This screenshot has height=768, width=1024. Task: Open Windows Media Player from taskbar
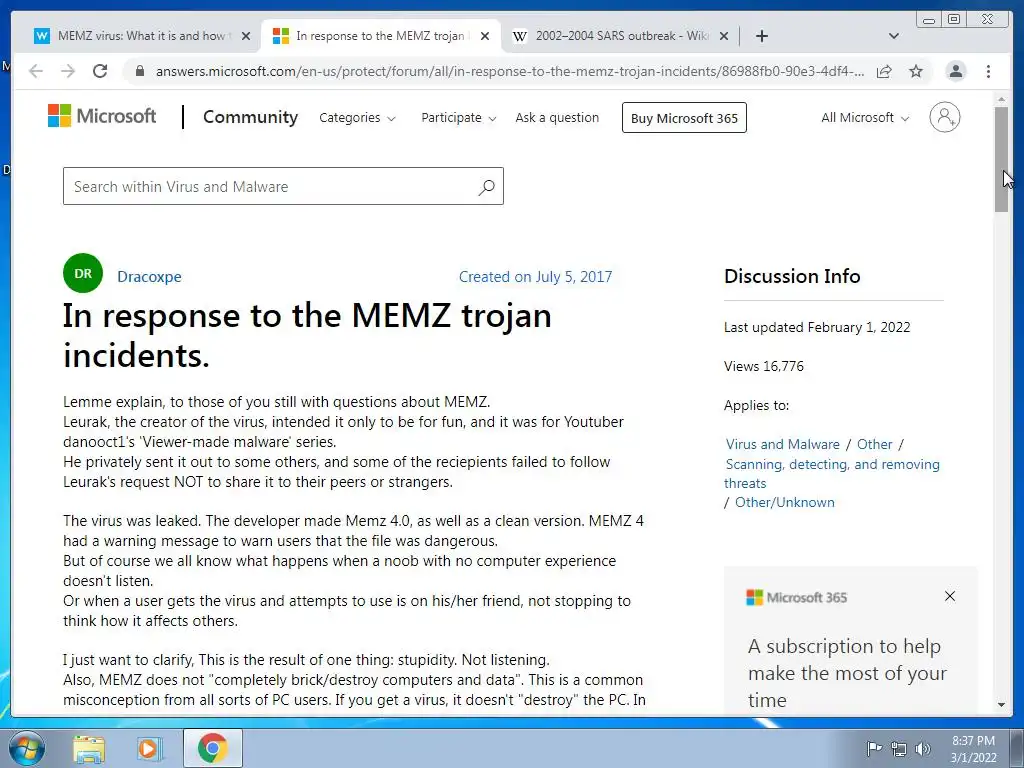tap(149, 748)
